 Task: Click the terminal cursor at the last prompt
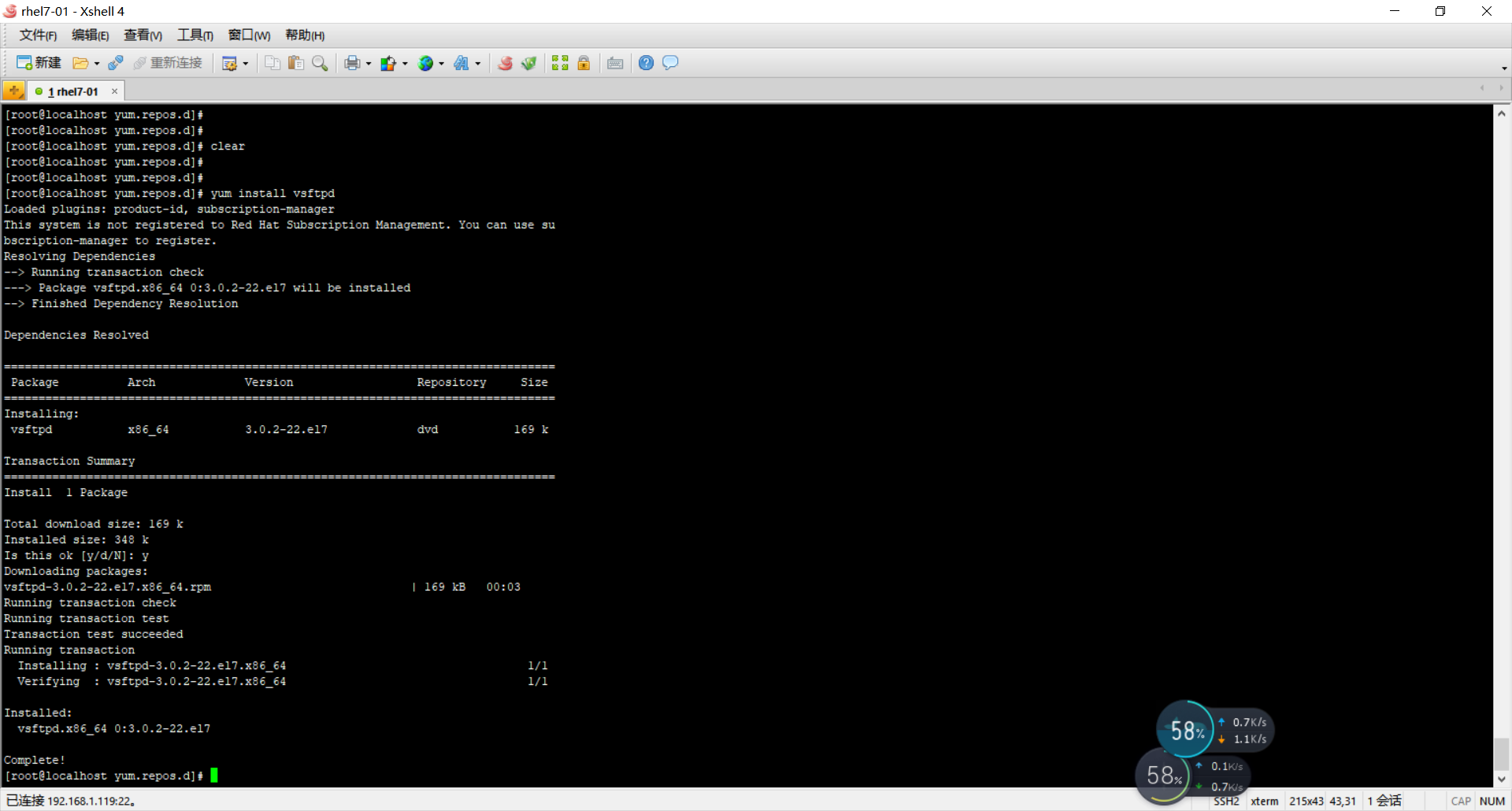tap(214, 776)
